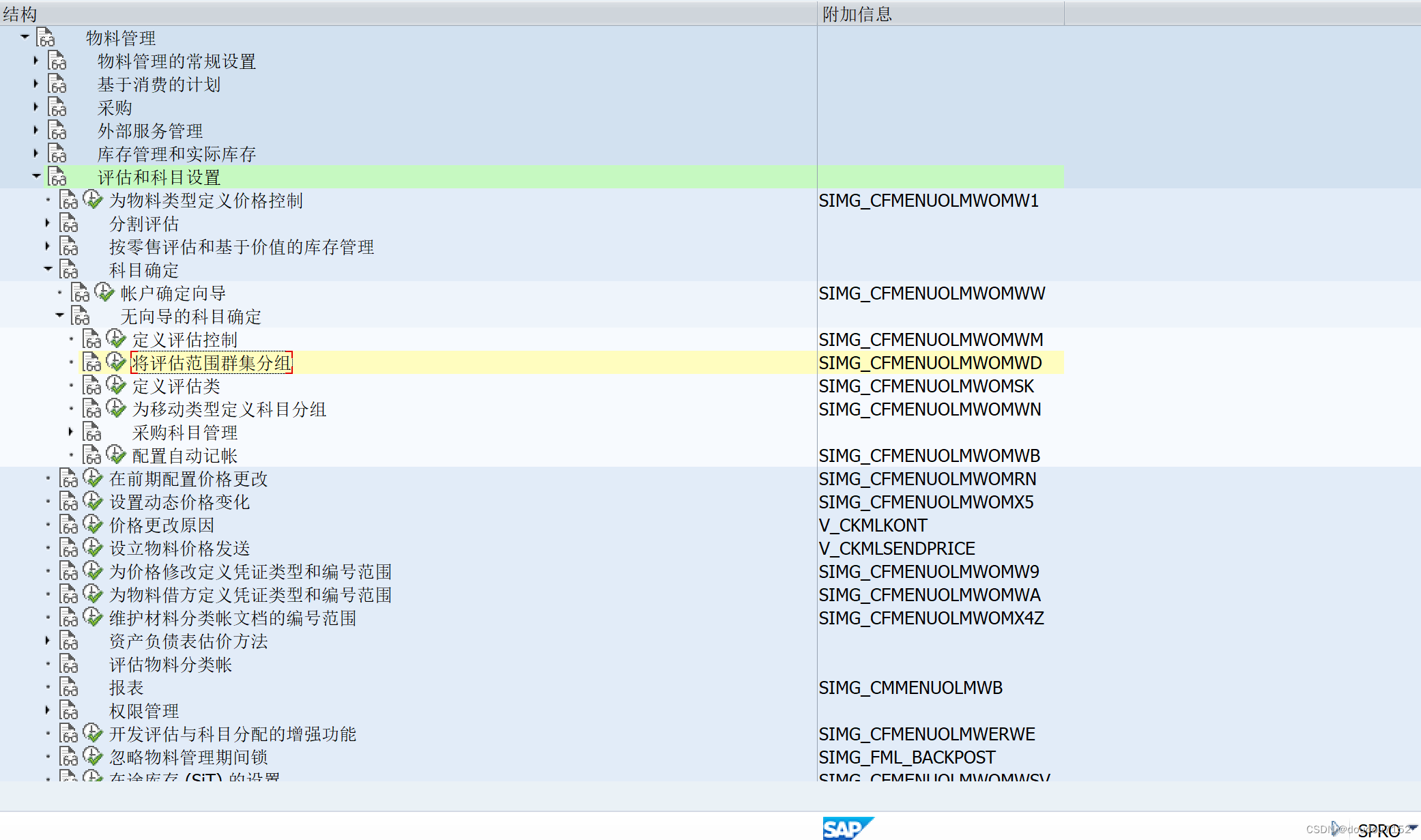Select the 将评估范围群集分组 tree item
Screen dimensions: 1421x840
[x=212, y=362]
